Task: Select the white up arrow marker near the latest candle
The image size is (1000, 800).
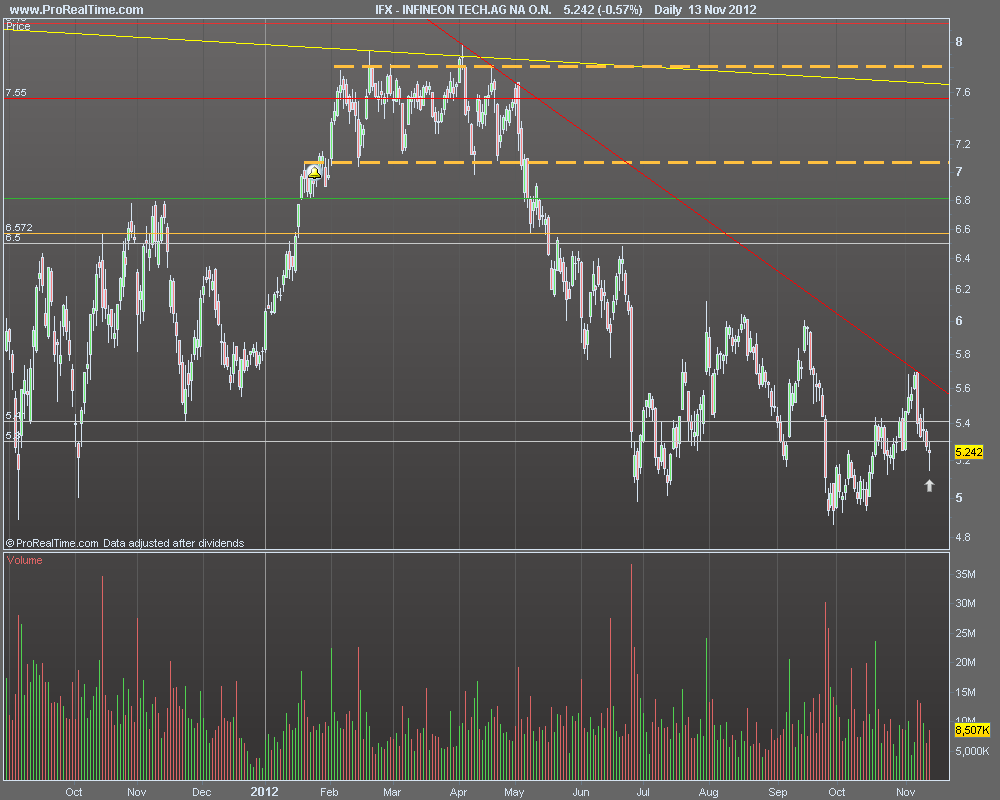Action: [929, 485]
